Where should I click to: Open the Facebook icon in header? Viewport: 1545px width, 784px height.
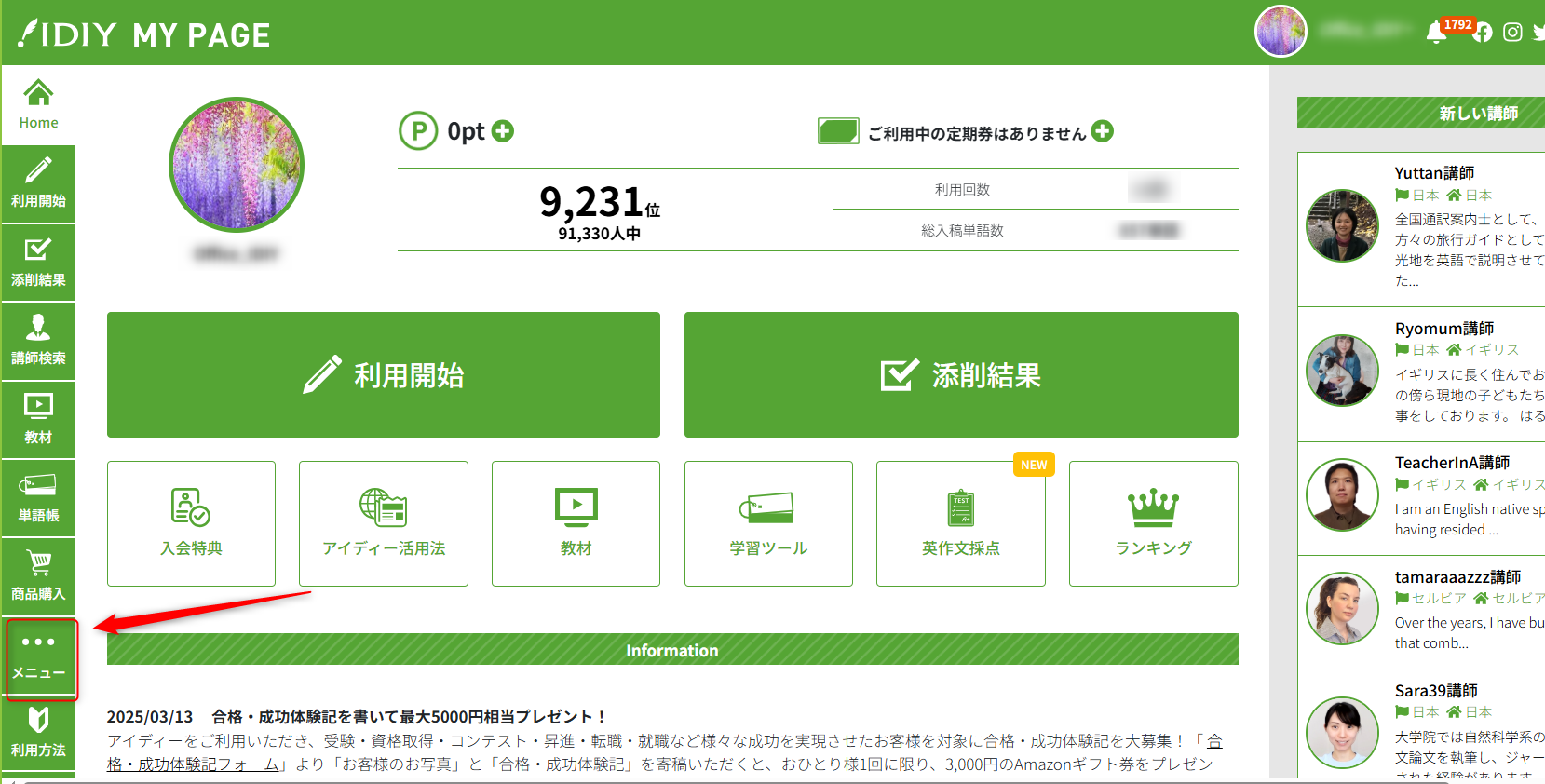point(1483,33)
